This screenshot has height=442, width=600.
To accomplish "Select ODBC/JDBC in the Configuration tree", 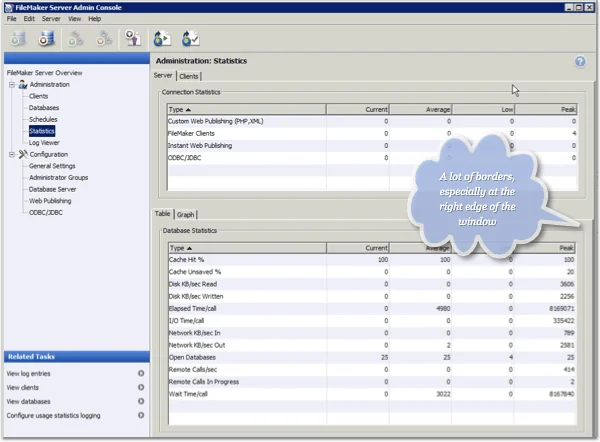I will 46,212.
